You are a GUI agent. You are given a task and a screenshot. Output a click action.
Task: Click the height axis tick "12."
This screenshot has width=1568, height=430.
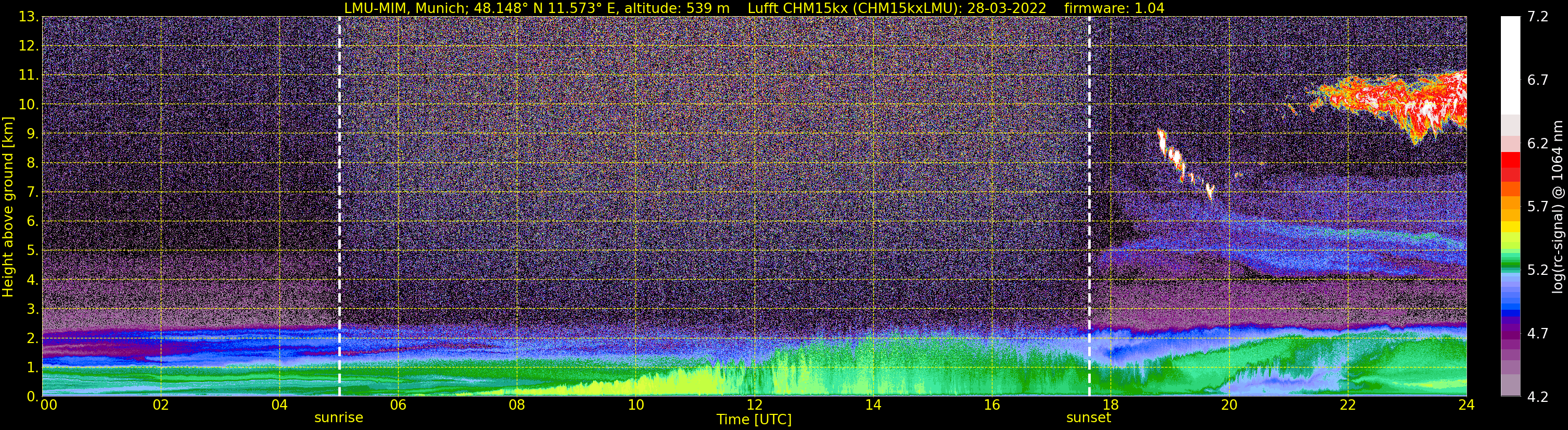click(29, 46)
